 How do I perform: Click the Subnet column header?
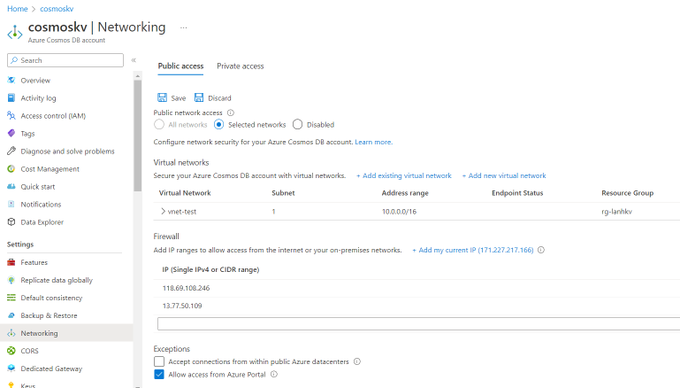283,193
